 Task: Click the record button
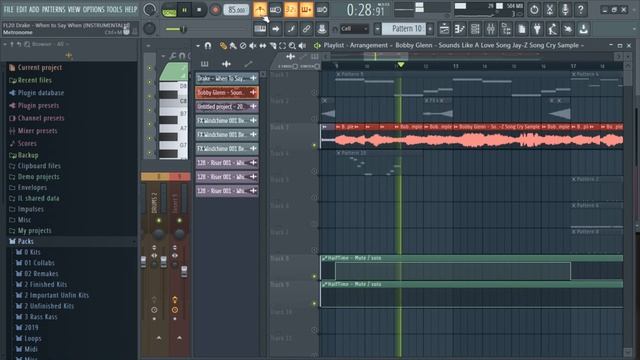coord(215,9)
